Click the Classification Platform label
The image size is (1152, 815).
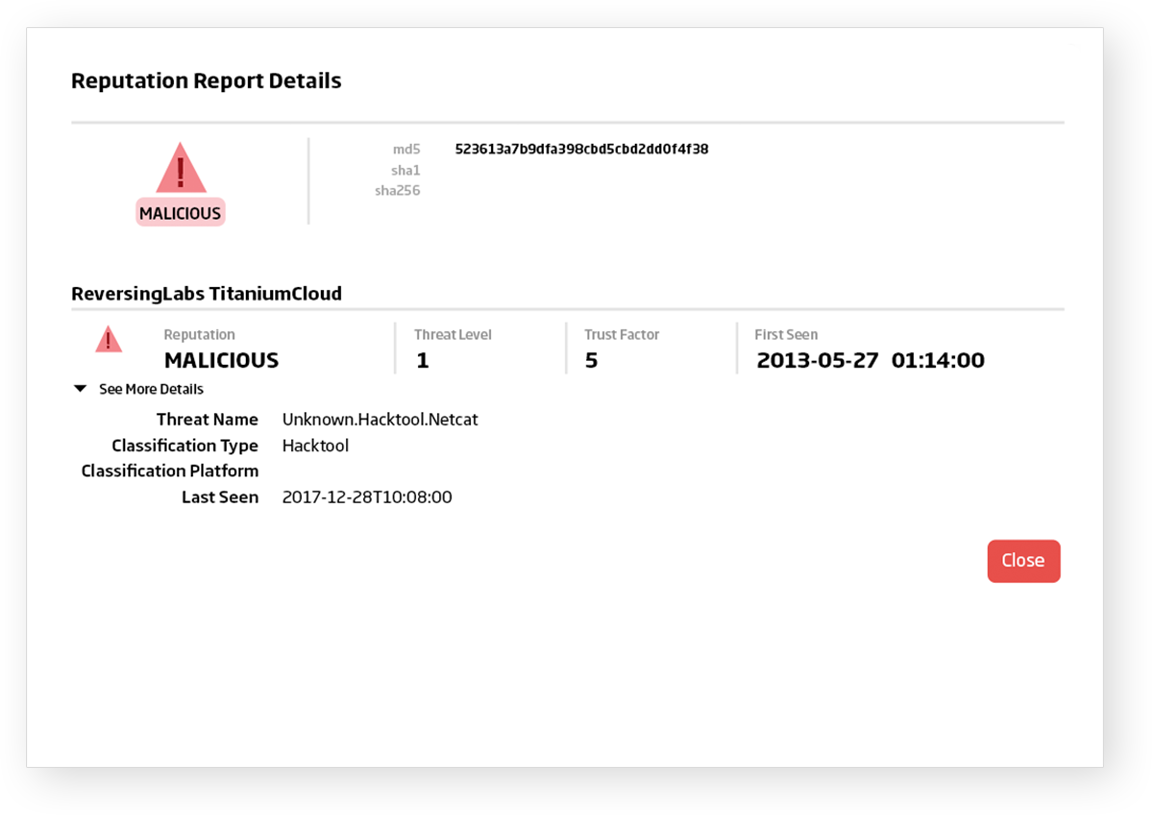pyautogui.click(x=170, y=471)
